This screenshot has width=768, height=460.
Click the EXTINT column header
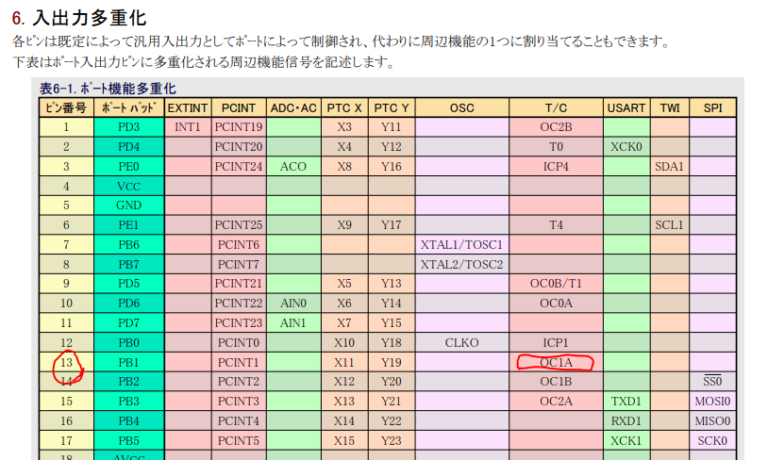click(x=187, y=107)
